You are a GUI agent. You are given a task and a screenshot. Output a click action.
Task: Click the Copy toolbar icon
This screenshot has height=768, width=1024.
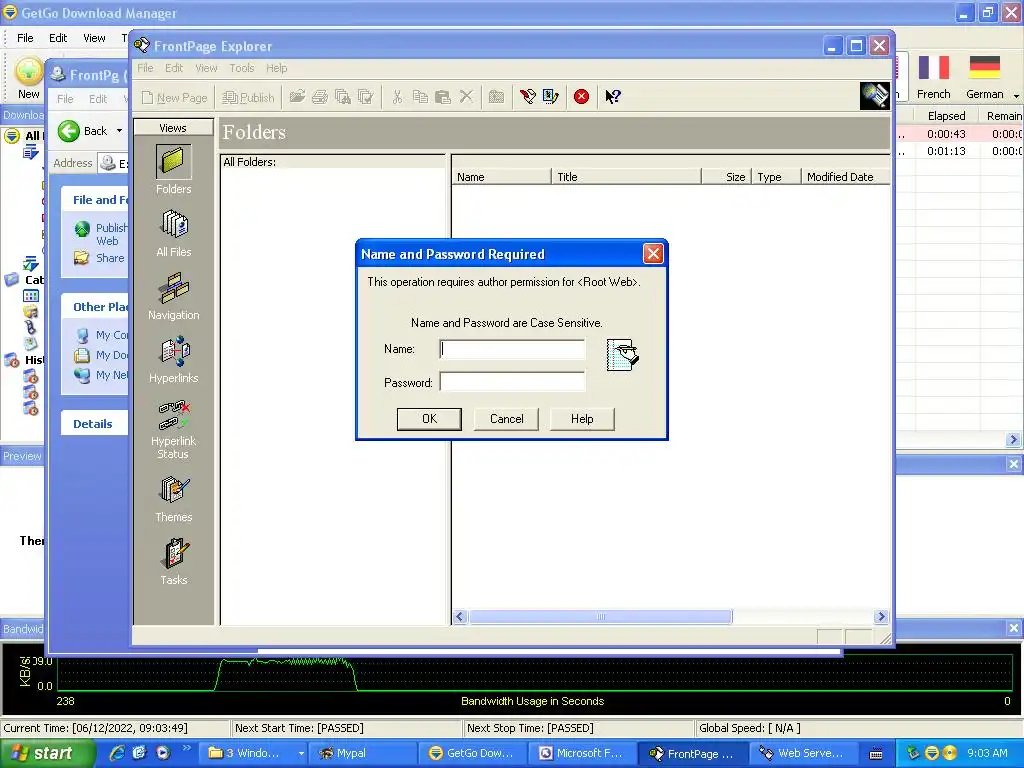[x=420, y=97]
